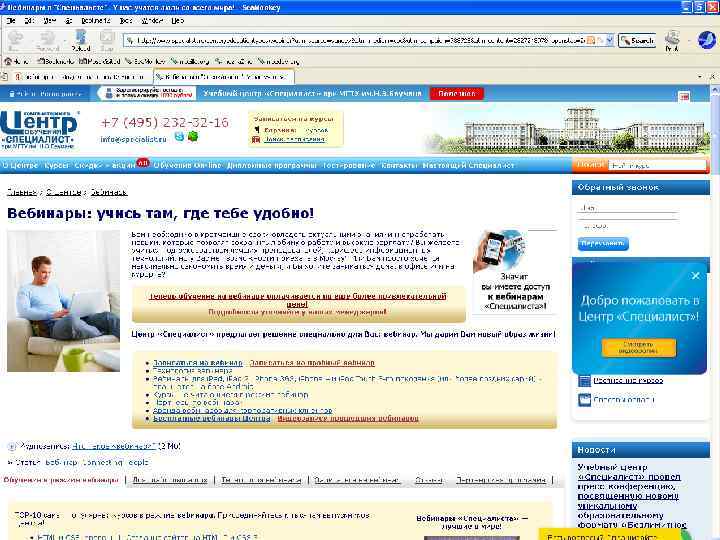Open Дипломные программы navigation item

(271, 165)
